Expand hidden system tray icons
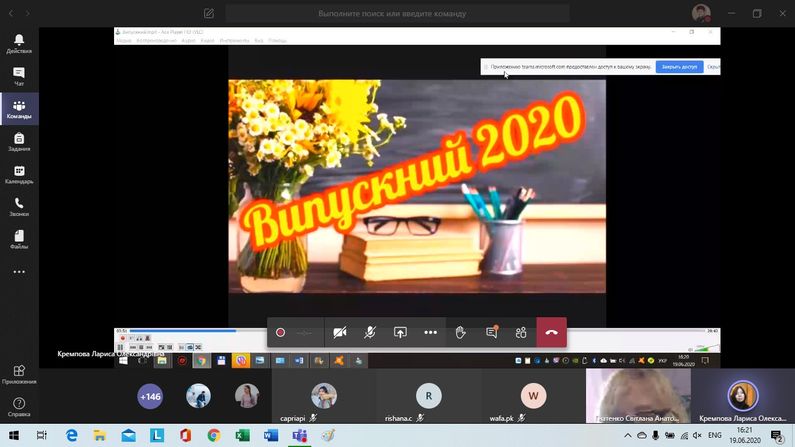The image size is (795, 447). pos(627,435)
